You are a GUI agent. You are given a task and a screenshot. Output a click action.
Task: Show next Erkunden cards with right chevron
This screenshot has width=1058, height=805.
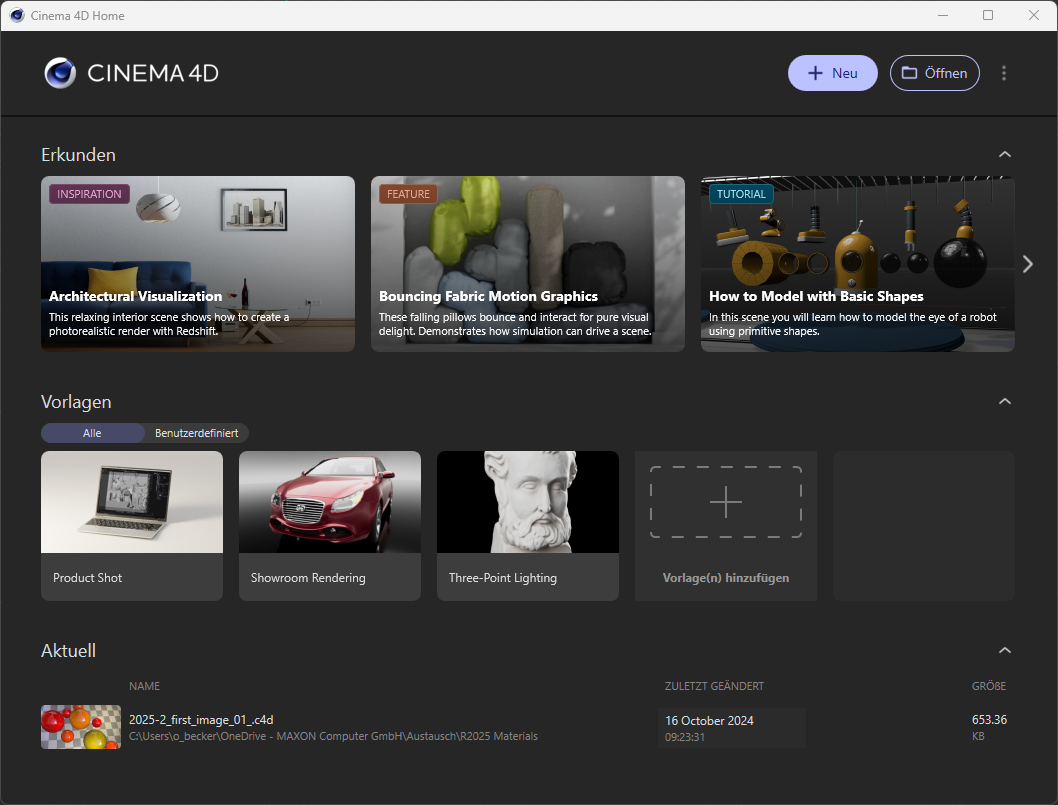[1028, 264]
